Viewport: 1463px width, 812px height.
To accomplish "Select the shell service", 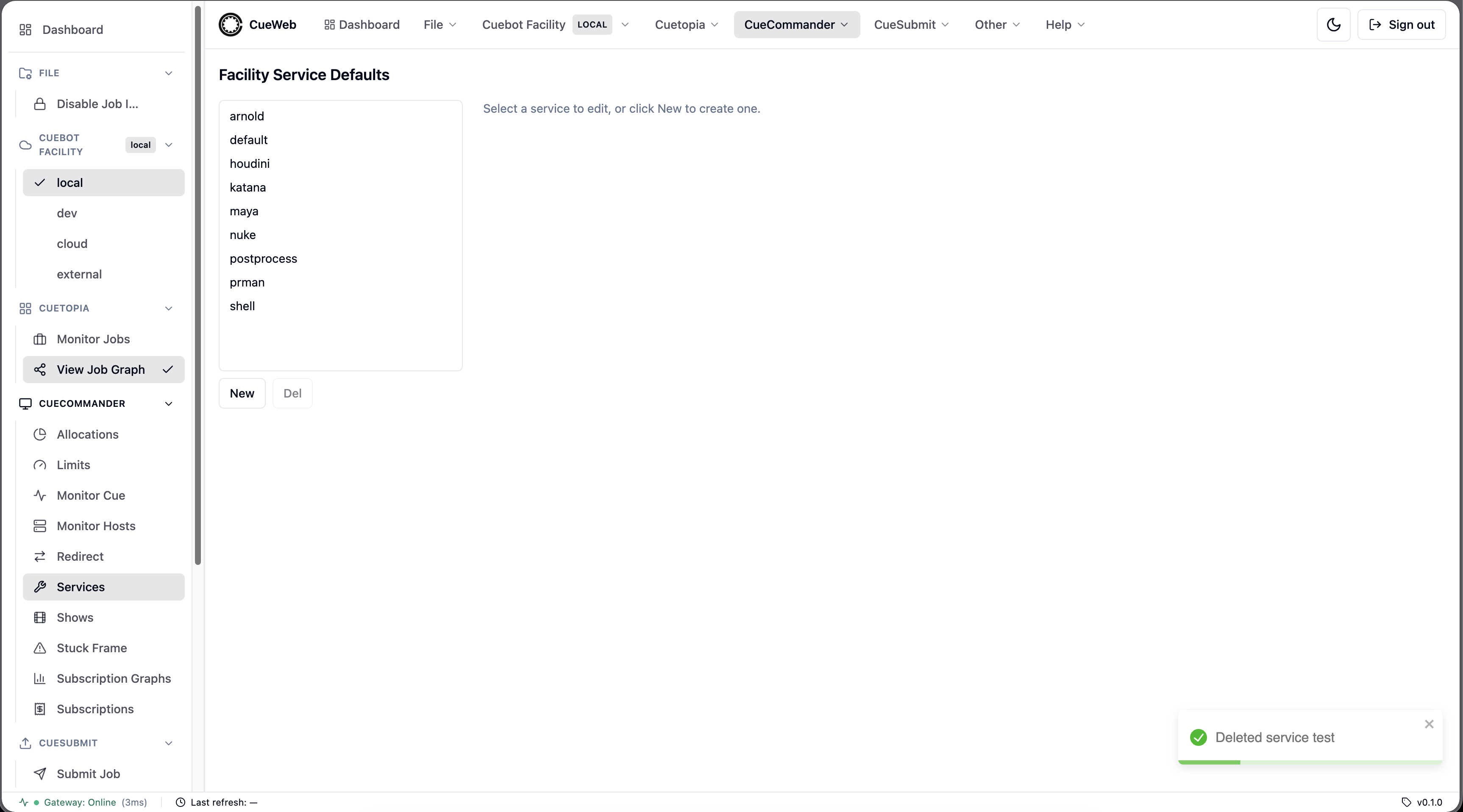I will click(340, 306).
